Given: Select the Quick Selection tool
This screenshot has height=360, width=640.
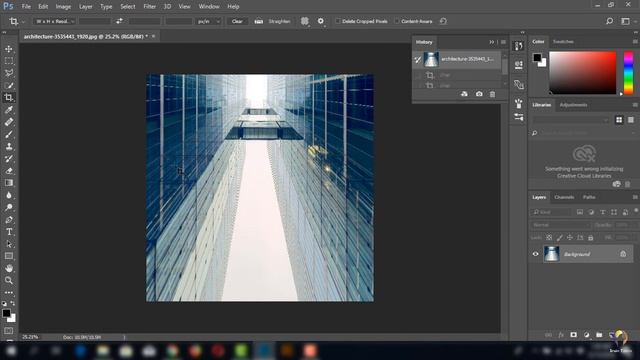Looking at the screenshot, I should tap(9, 85).
